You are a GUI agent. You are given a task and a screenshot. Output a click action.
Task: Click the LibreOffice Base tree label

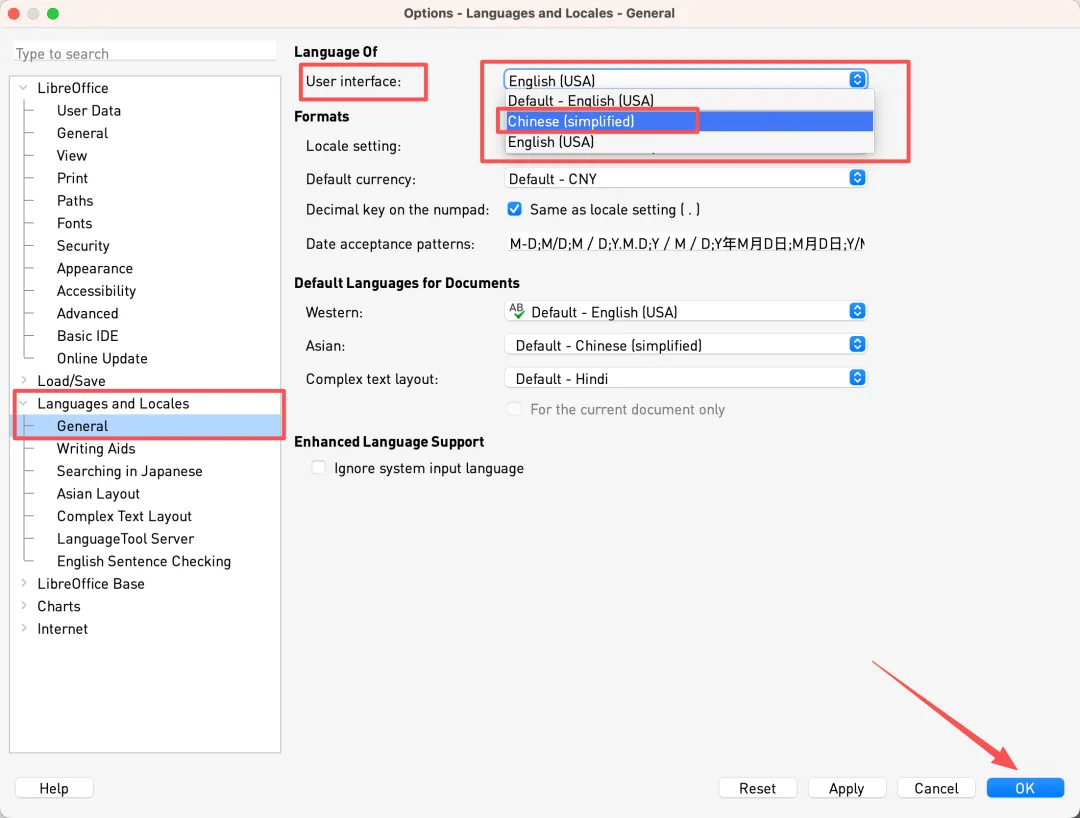click(91, 583)
